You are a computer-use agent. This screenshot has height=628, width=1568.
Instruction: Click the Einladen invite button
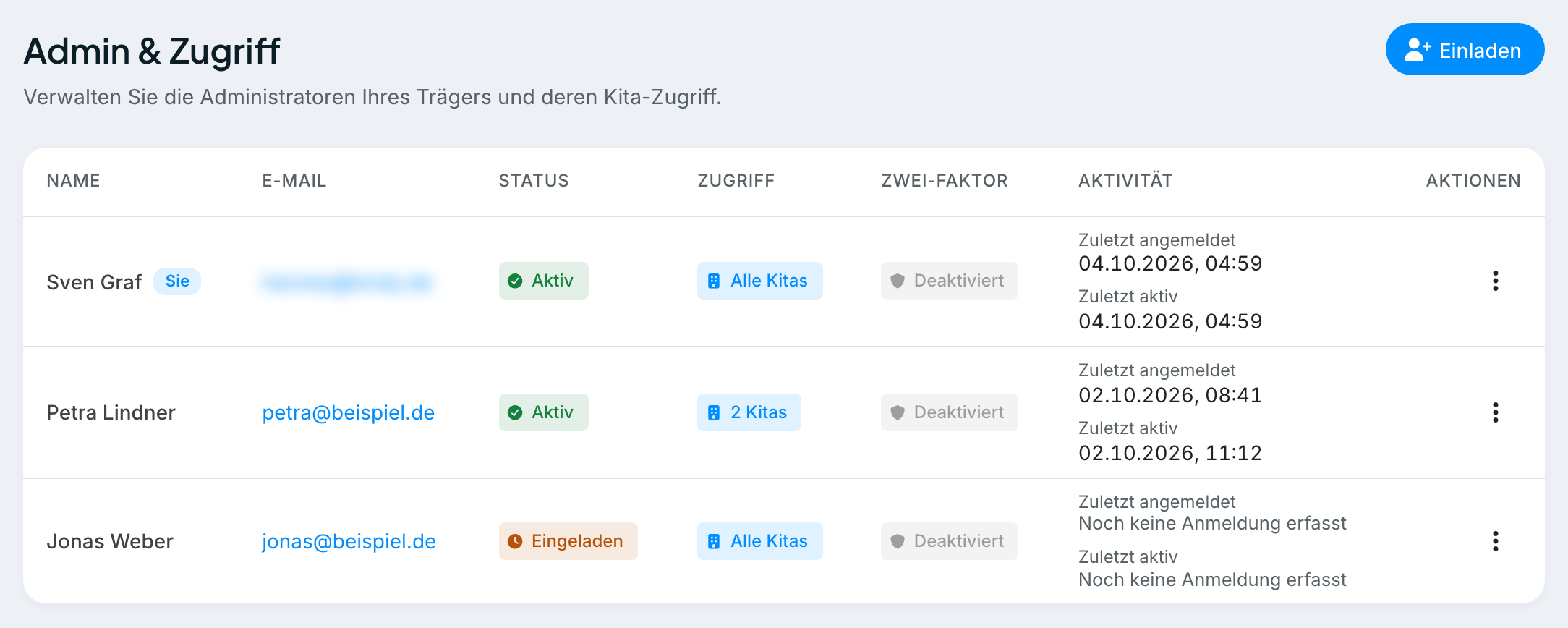(x=1465, y=49)
